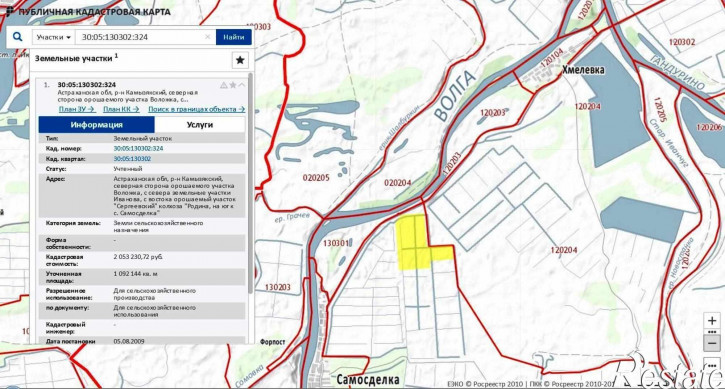Open favorites with the black star button
The image size is (725, 389).
tap(240, 60)
